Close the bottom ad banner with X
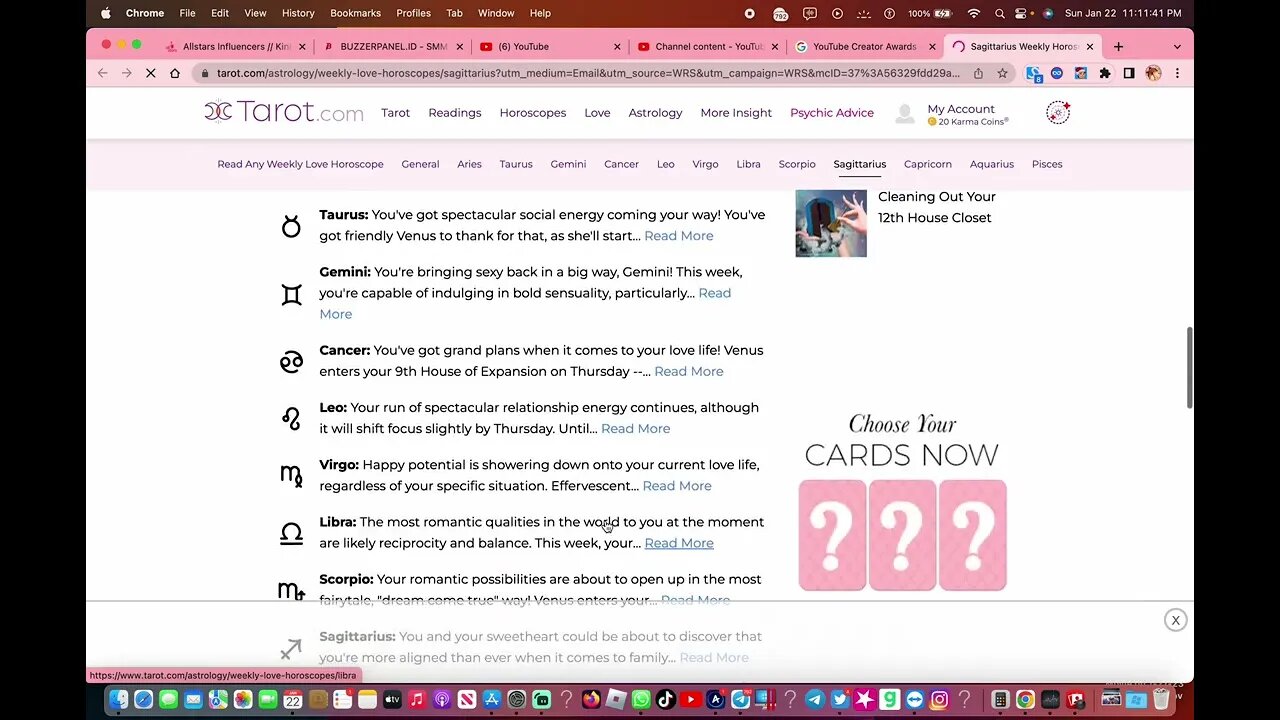Image resolution: width=1280 pixels, height=720 pixels. [x=1176, y=620]
